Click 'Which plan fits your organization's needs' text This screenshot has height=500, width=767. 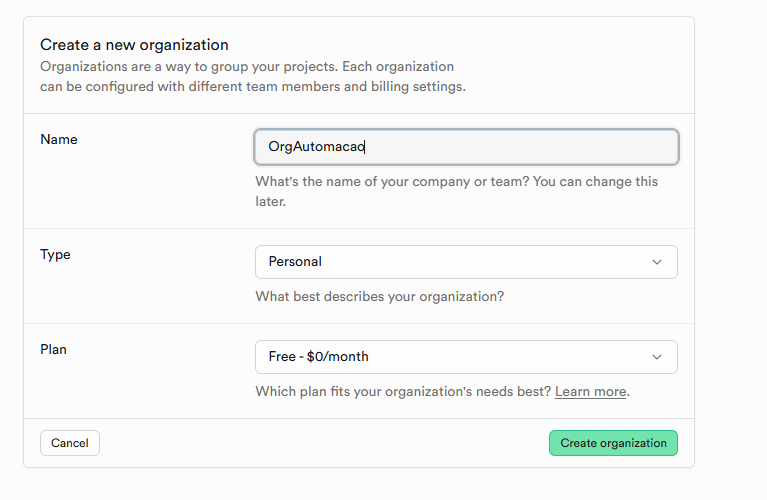[403, 391]
